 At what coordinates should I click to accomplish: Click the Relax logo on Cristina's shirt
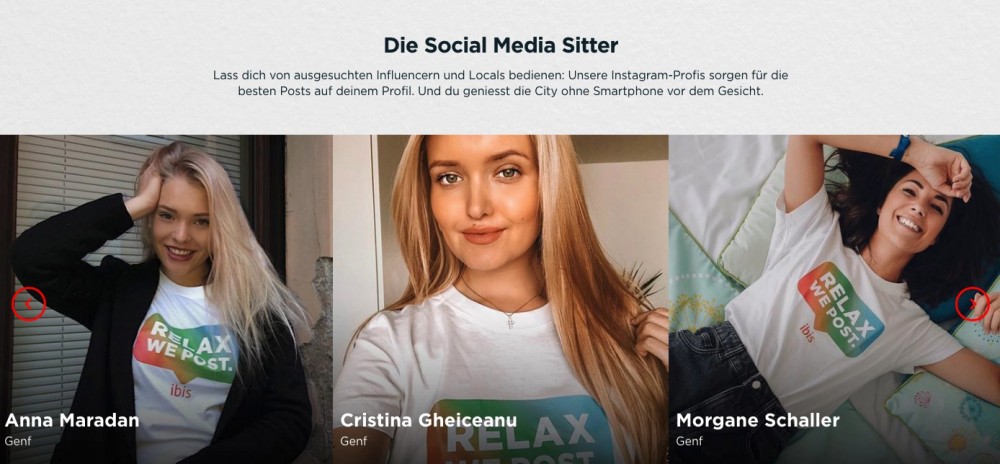tap(522, 431)
